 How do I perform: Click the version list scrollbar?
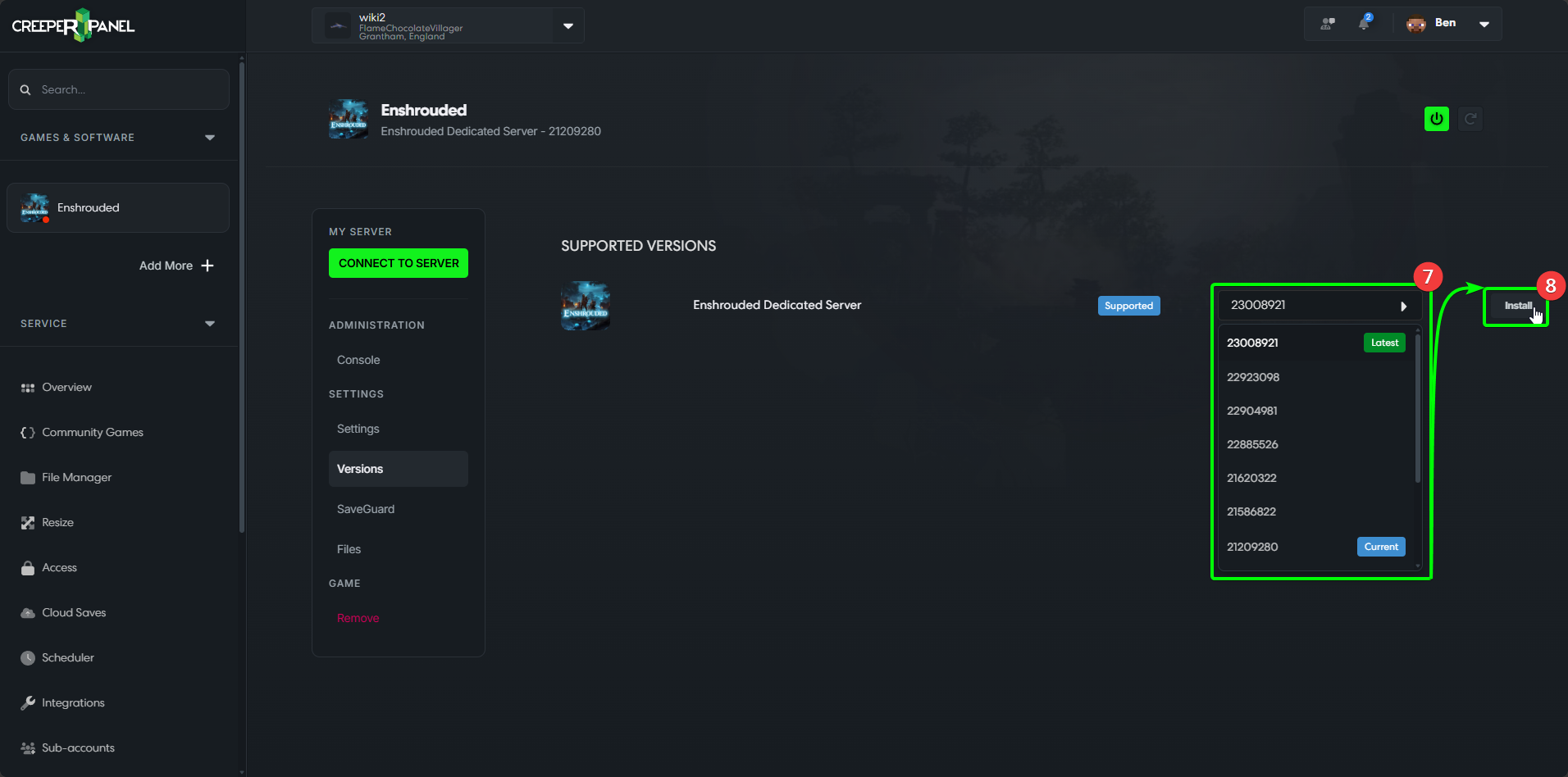point(1418,408)
